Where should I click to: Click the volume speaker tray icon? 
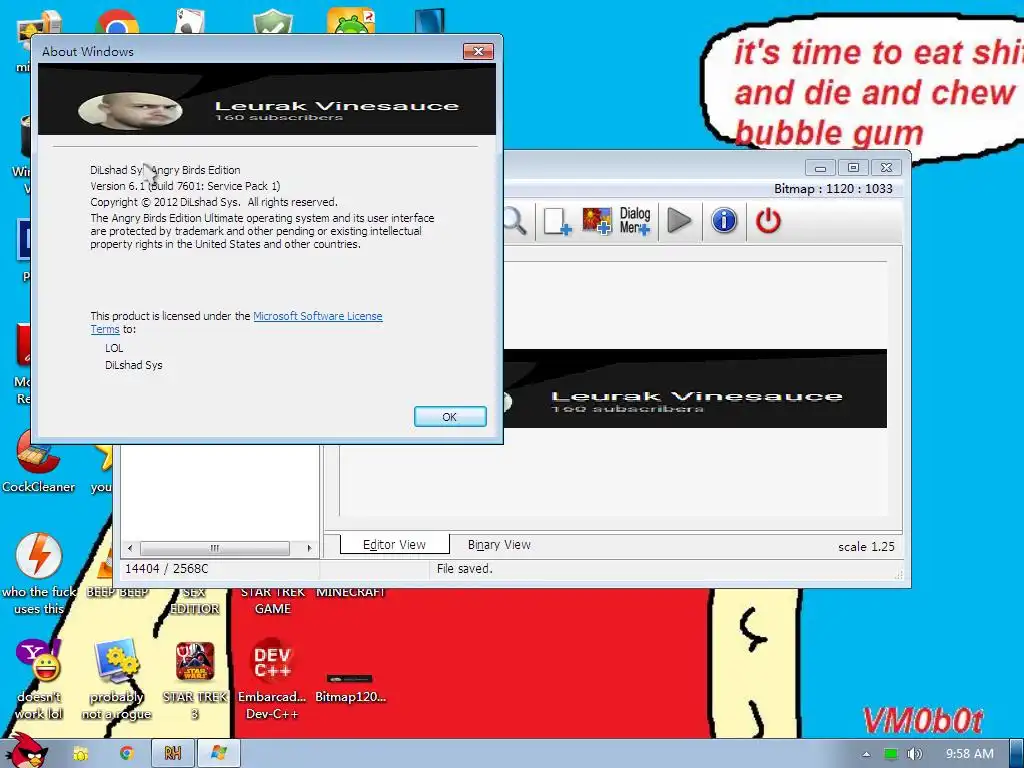915,754
